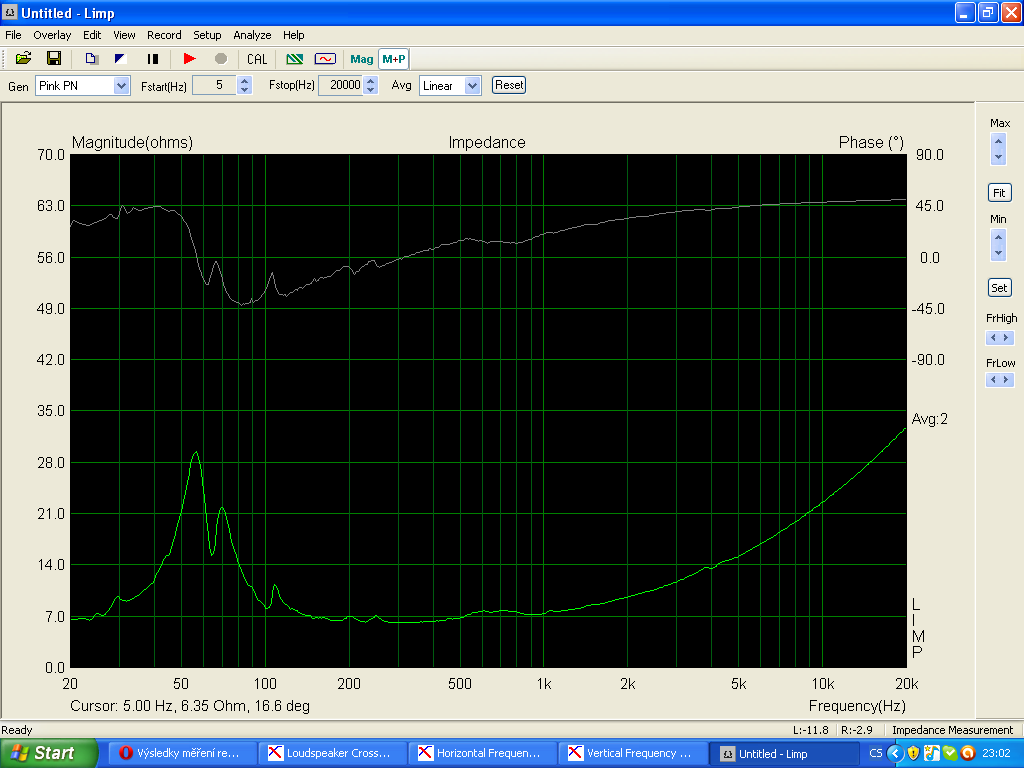Viewport: 1024px width, 768px height.
Task: Open the Overlay menu
Action: (x=52, y=35)
